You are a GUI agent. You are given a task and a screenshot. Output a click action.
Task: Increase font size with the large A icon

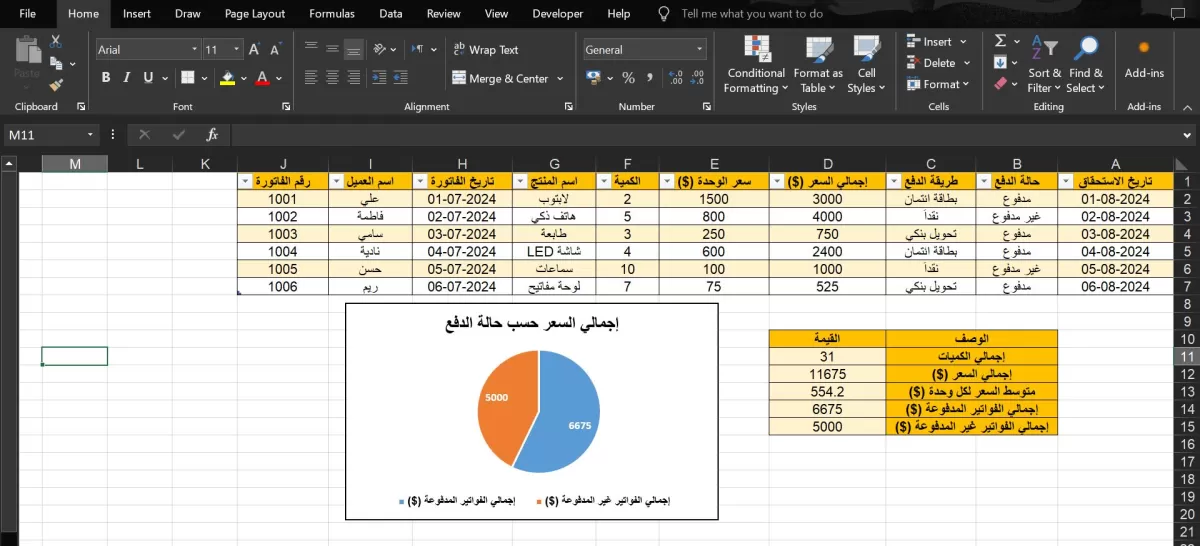[255, 49]
